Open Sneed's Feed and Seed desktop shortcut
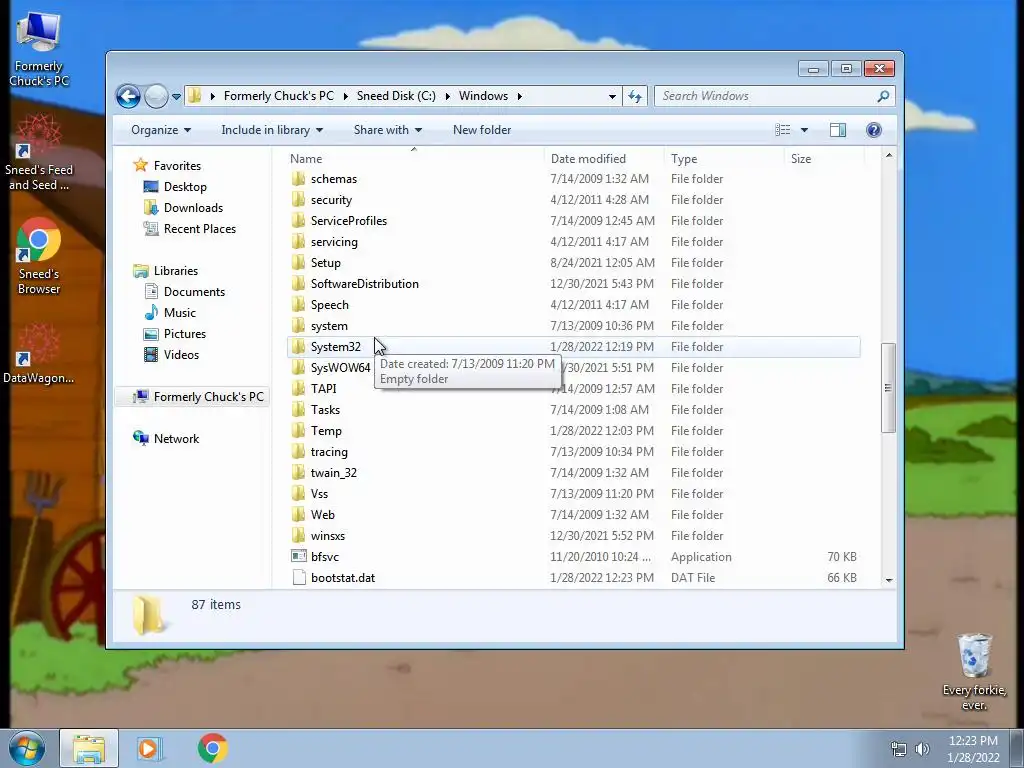The height and width of the screenshot is (768, 1024). click(x=39, y=153)
